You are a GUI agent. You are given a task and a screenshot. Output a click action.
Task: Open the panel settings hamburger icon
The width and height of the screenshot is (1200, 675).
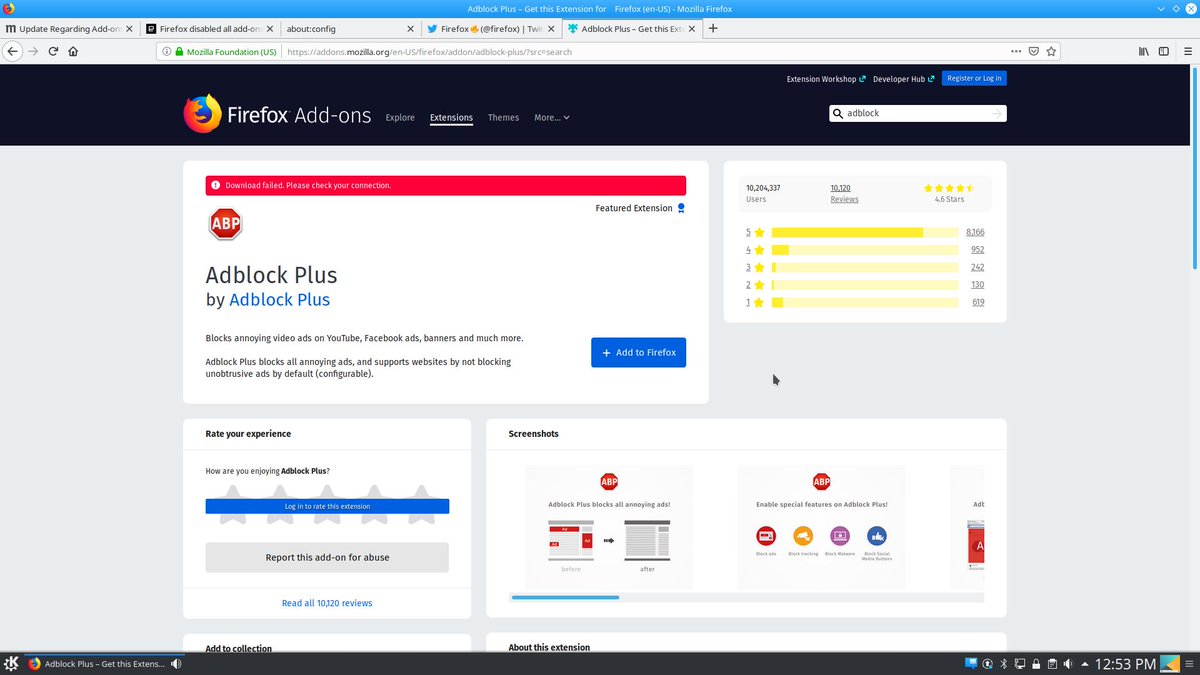[1191, 663]
